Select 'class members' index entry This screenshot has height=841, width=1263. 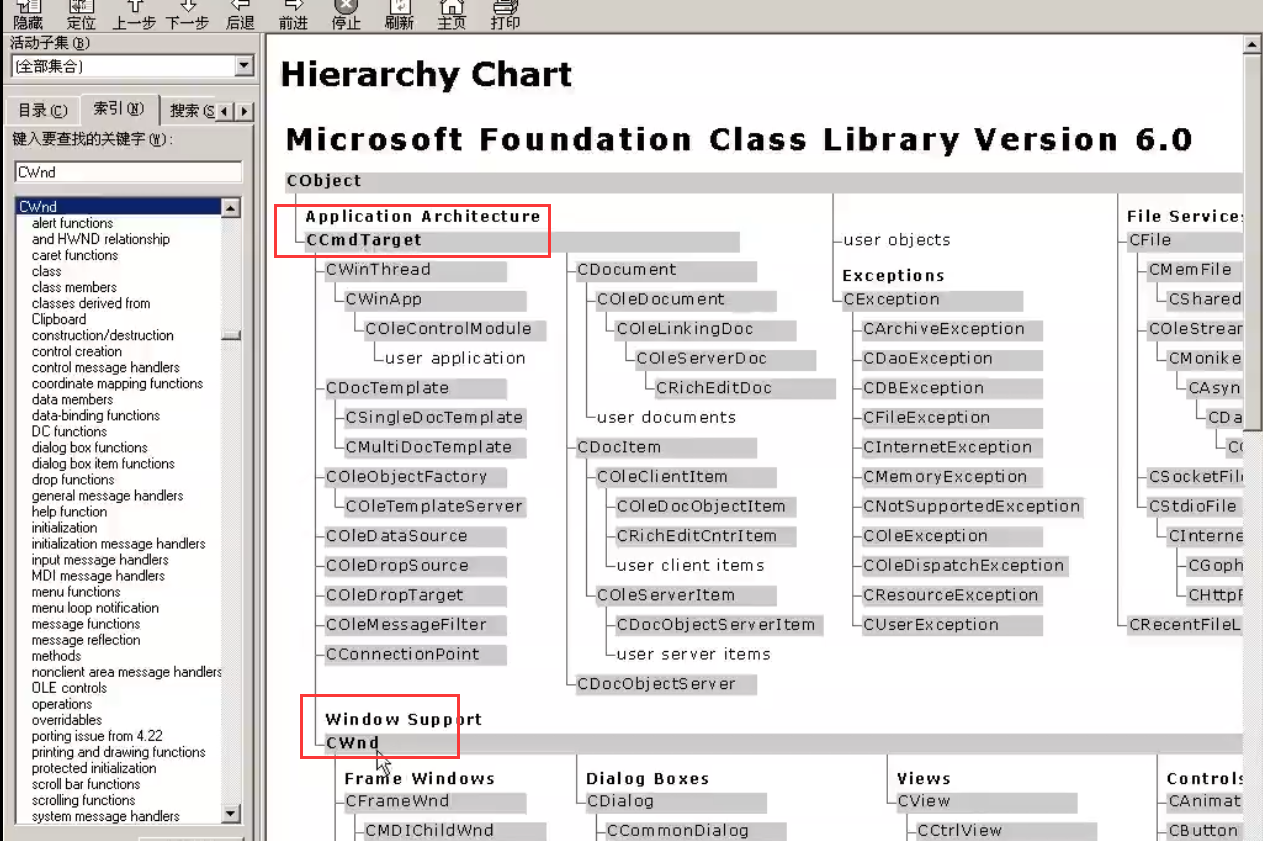coord(74,287)
